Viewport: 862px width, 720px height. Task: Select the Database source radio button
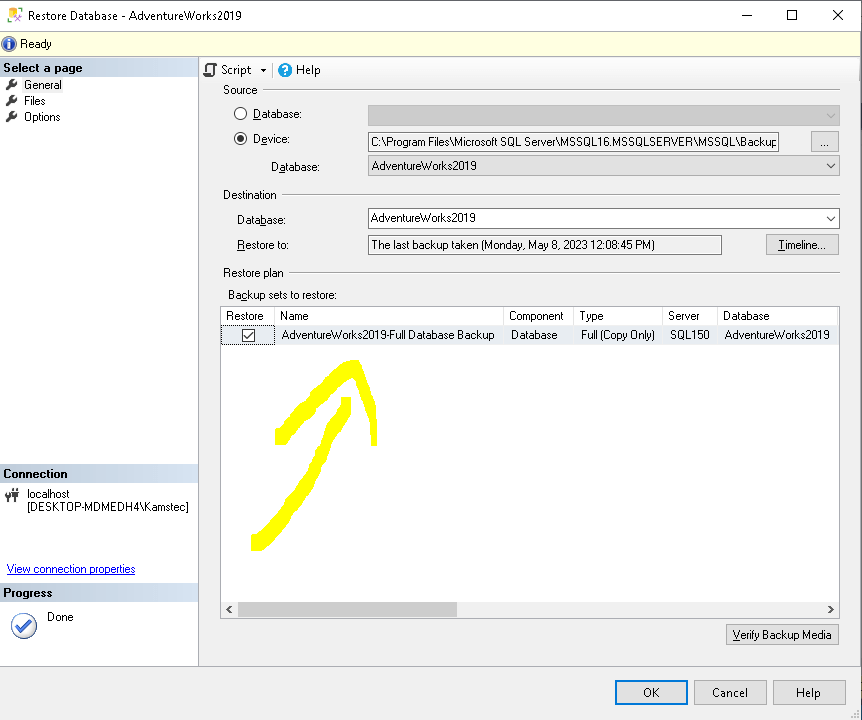pyautogui.click(x=240, y=114)
